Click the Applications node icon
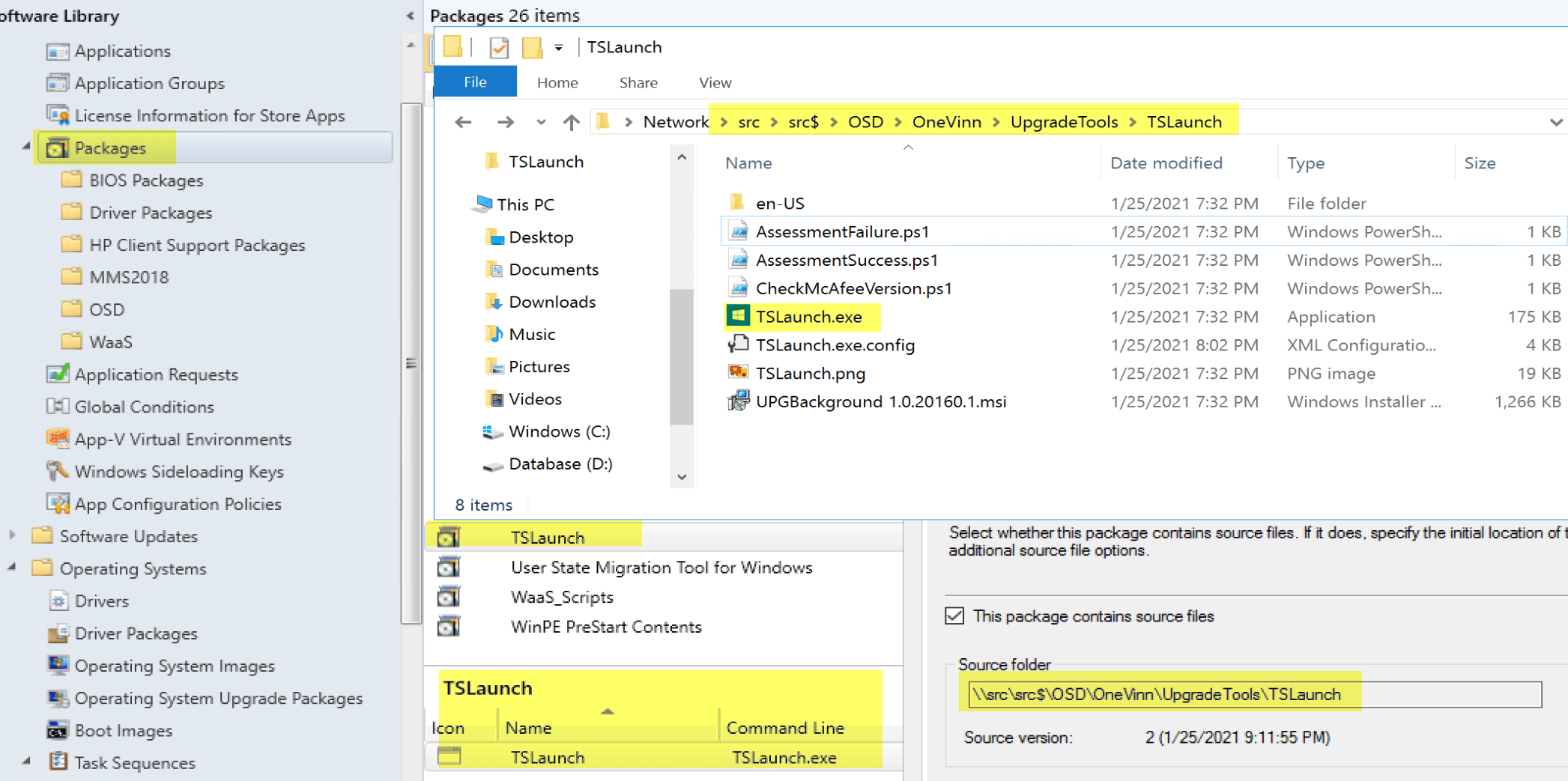Screen dimensions: 1568x781 pos(57,51)
